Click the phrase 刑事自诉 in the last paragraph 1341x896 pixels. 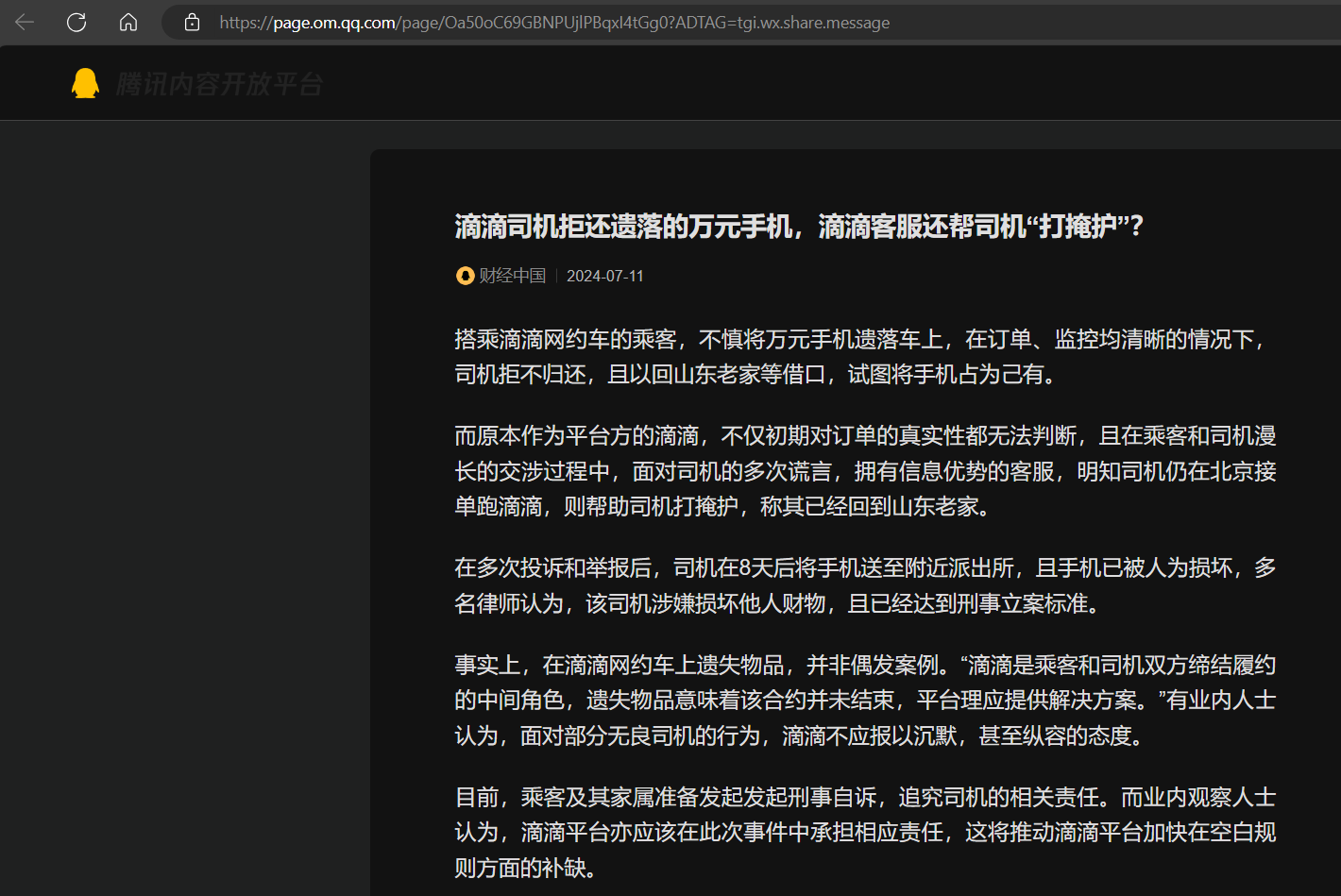click(x=833, y=797)
